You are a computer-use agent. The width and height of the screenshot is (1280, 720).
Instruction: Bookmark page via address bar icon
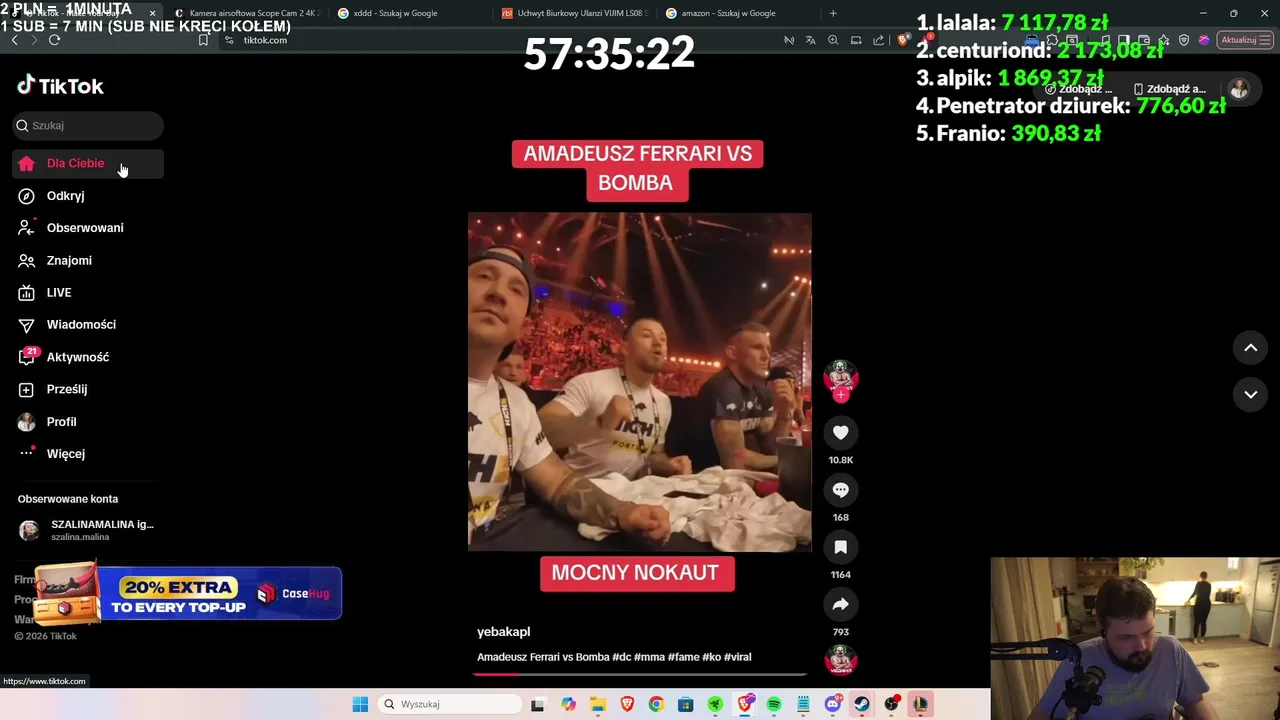pos(203,40)
